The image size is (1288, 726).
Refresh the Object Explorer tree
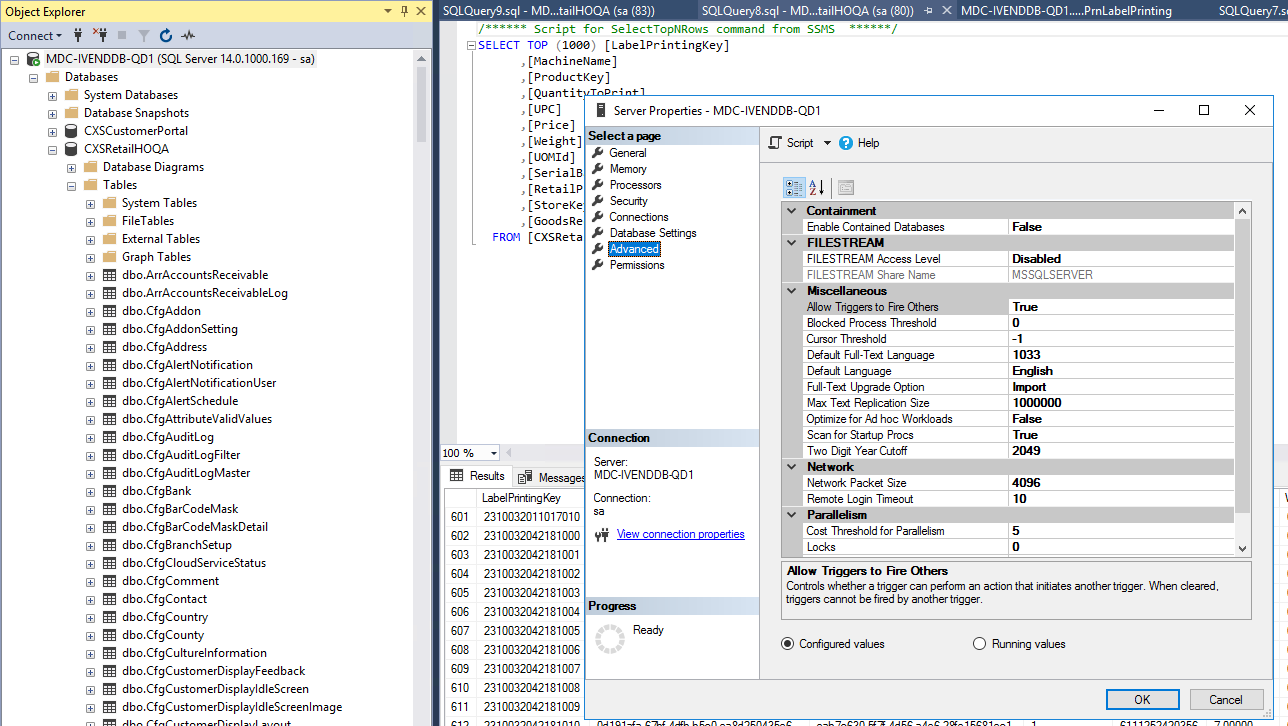point(166,35)
